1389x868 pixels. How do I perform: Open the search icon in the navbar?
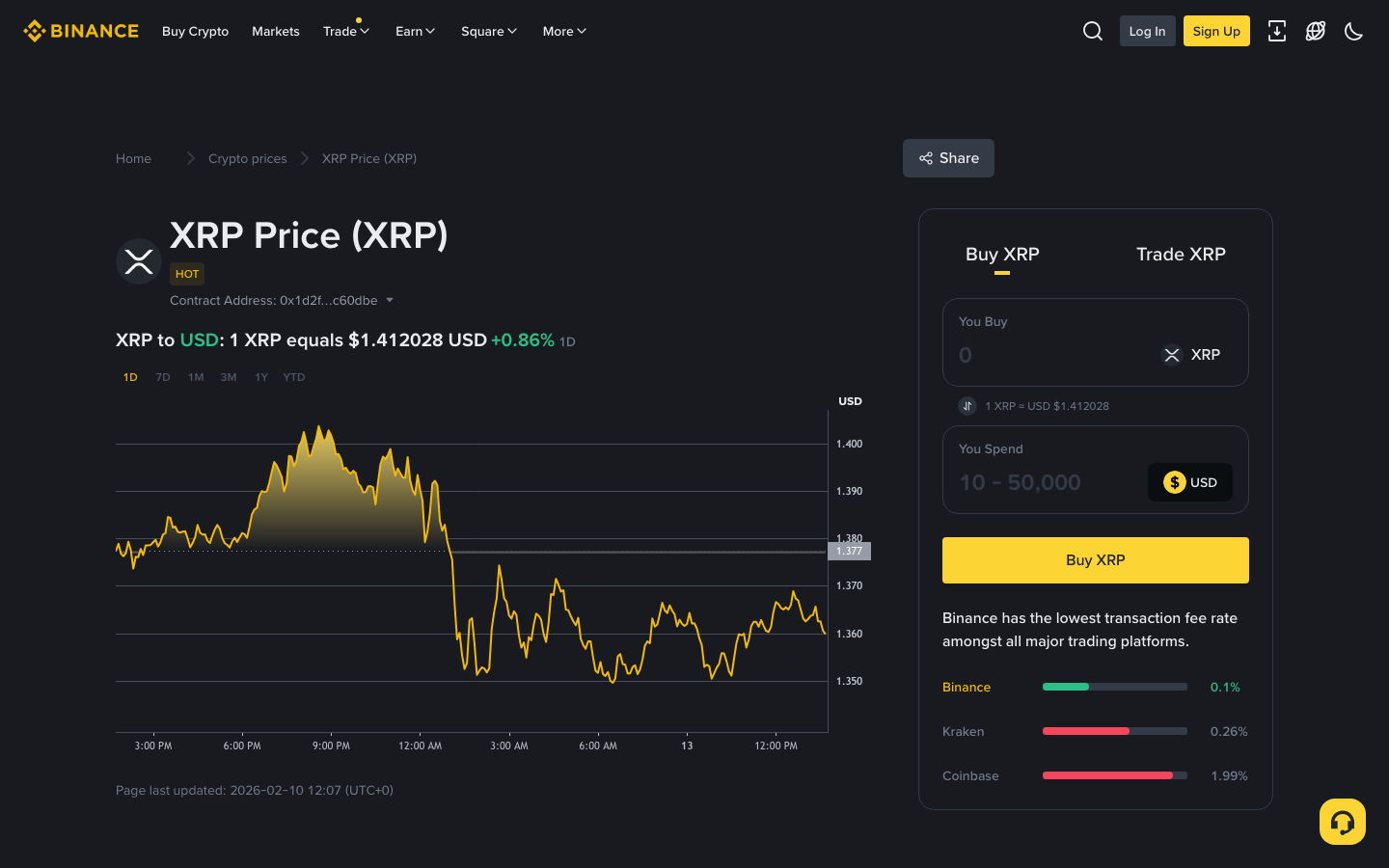tap(1092, 31)
